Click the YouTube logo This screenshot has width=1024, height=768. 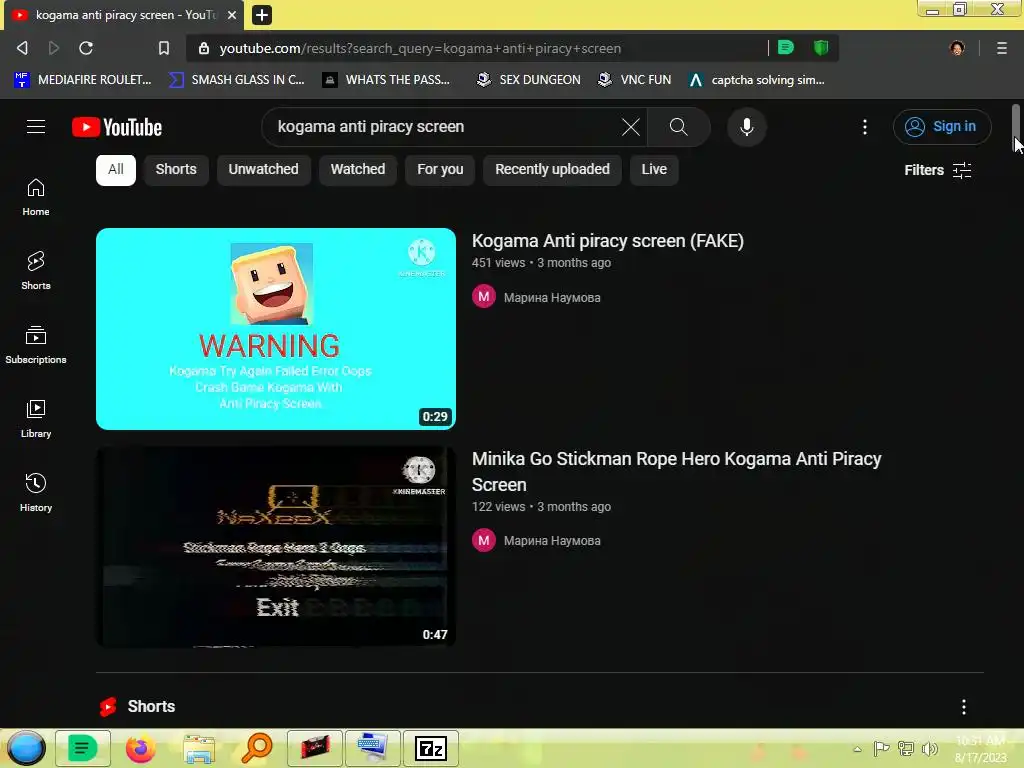coord(117,127)
